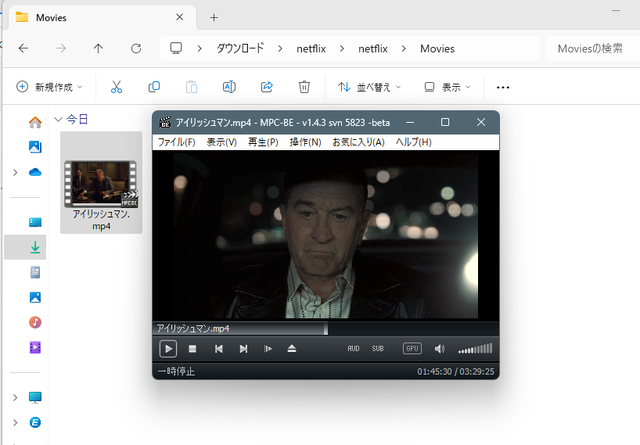
Task: Add a new Explorer tab
Action: click(214, 18)
